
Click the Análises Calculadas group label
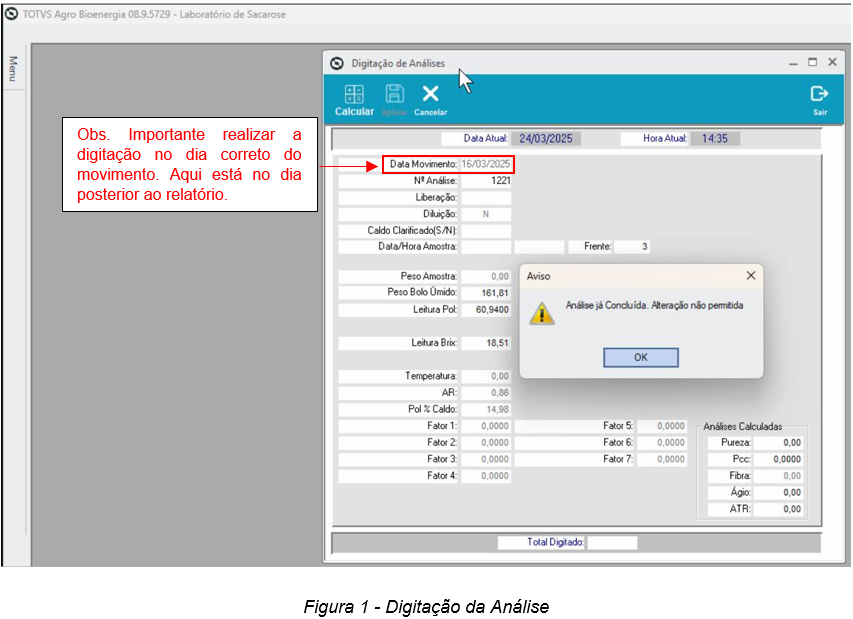[x=743, y=426]
